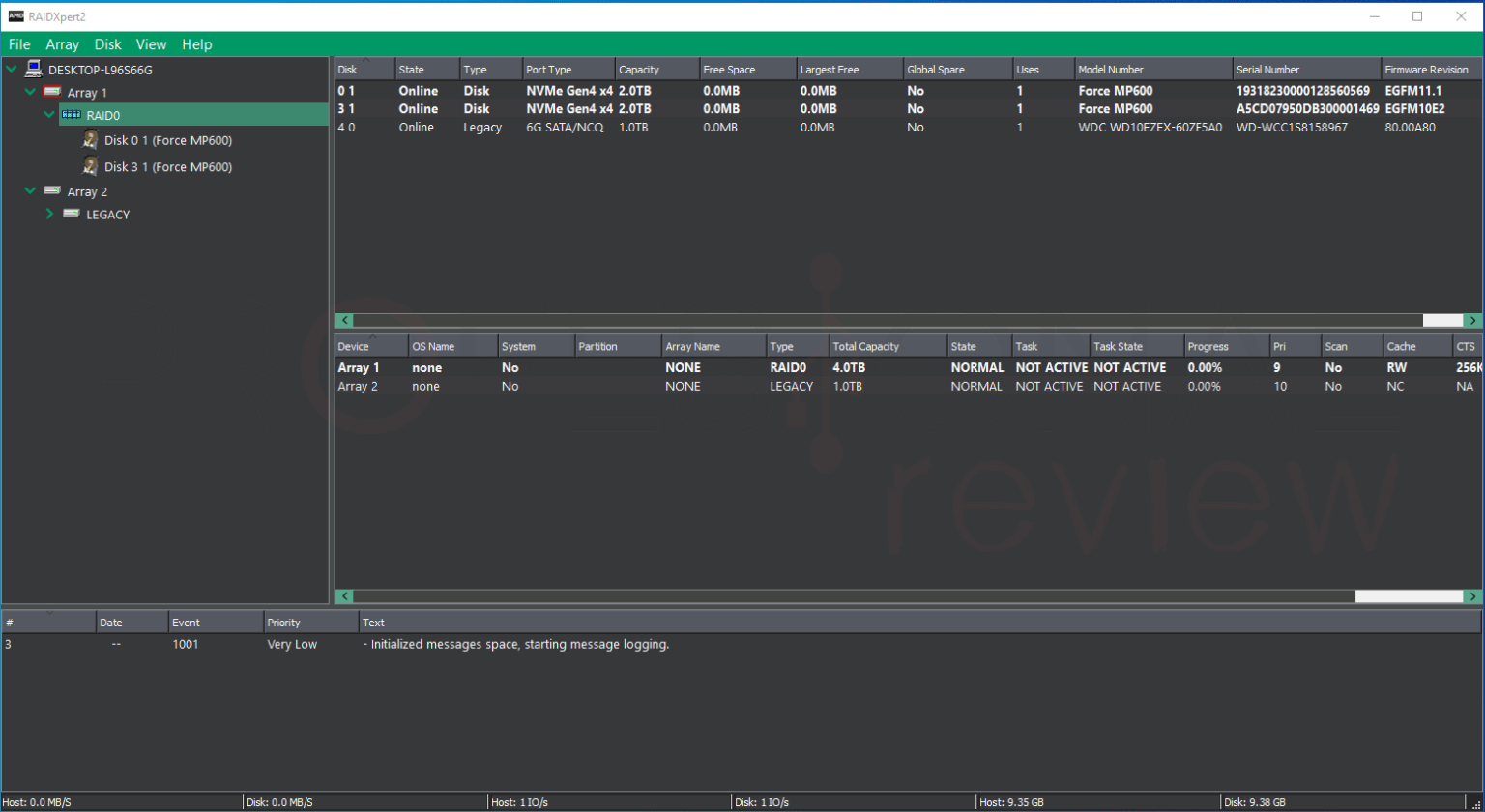1485x812 pixels.
Task: Sort events by Date column header
Action: [131, 623]
